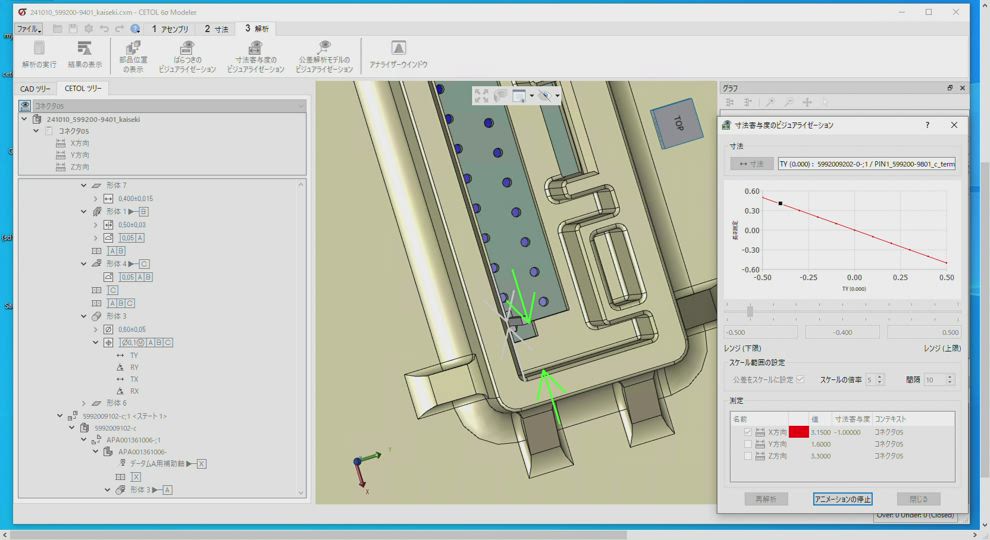Select the TY item in CETOL tree
The width and height of the screenshot is (990, 540).
point(134,355)
